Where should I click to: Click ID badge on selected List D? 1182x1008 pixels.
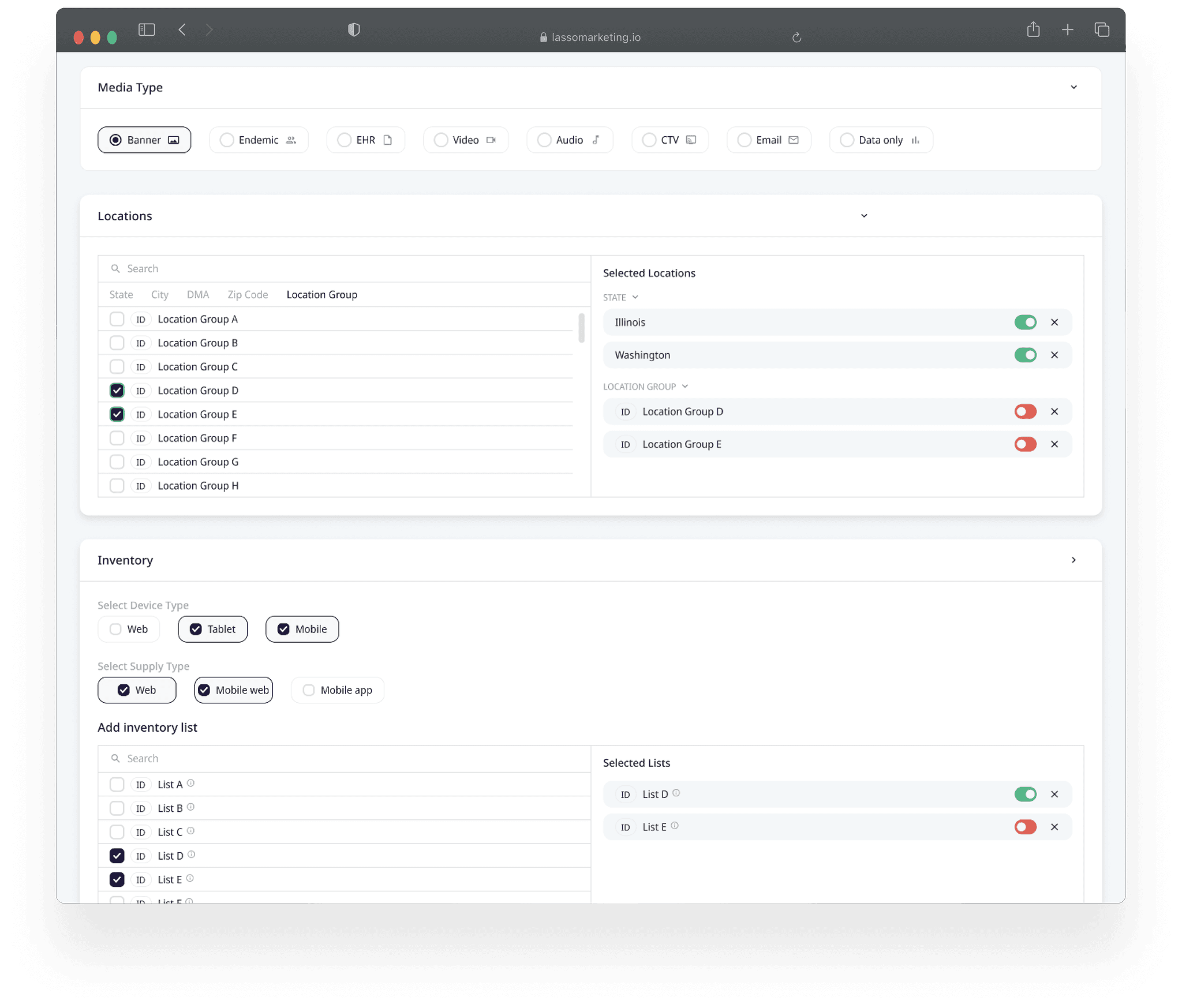[625, 795]
